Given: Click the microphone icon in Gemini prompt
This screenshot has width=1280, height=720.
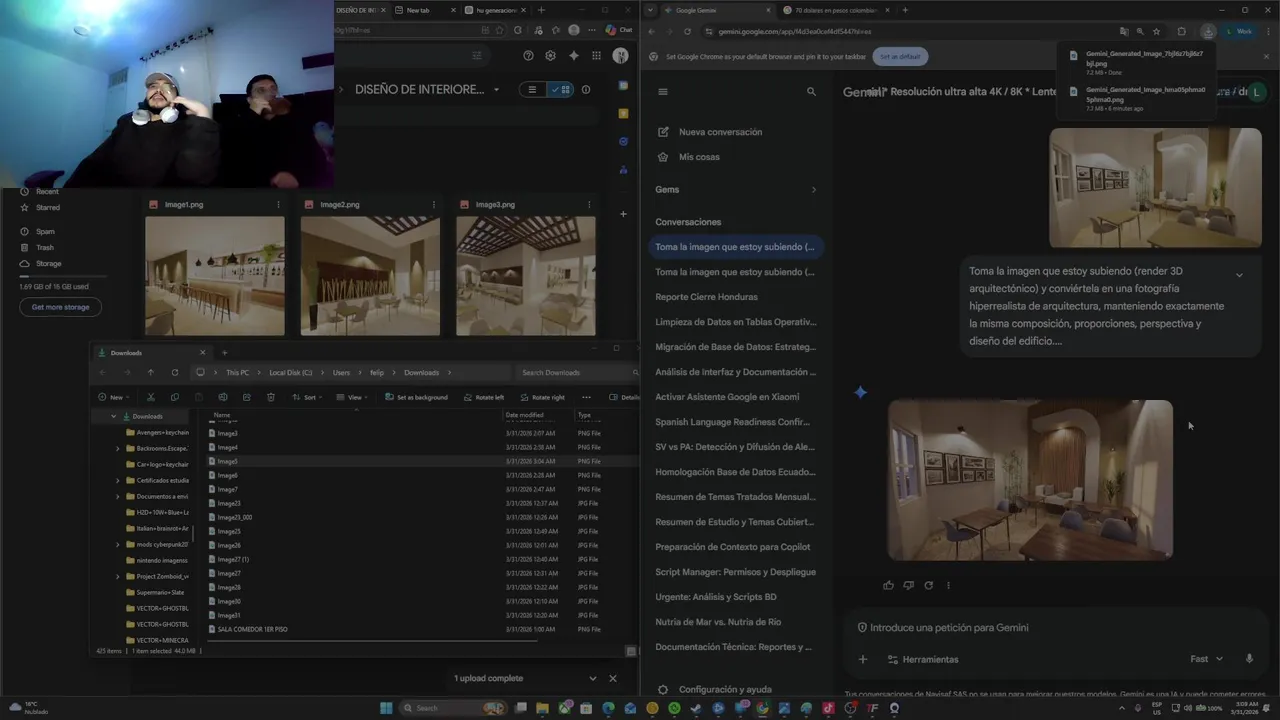Looking at the screenshot, I should [x=1249, y=659].
